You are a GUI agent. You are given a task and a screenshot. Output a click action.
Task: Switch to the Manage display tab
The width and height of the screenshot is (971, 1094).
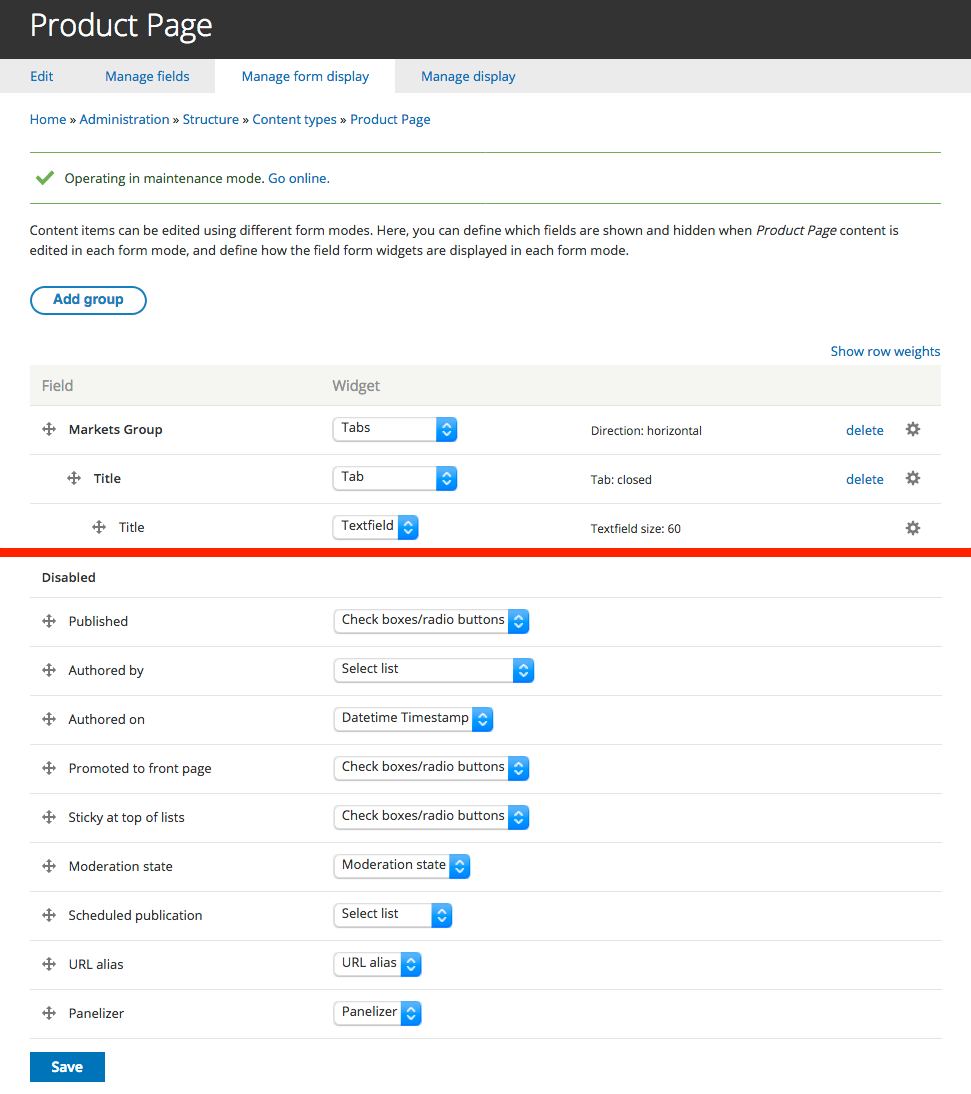tap(468, 76)
